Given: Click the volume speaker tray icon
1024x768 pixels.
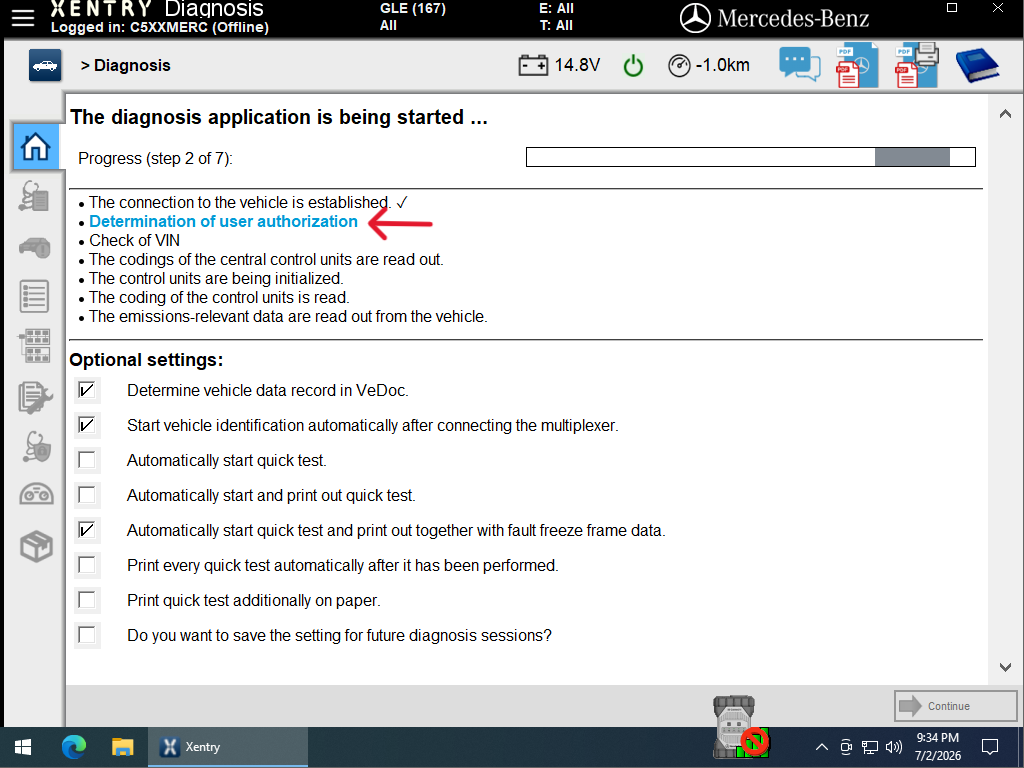Looking at the screenshot, I should pyautogui.click(x=893, y=746).
